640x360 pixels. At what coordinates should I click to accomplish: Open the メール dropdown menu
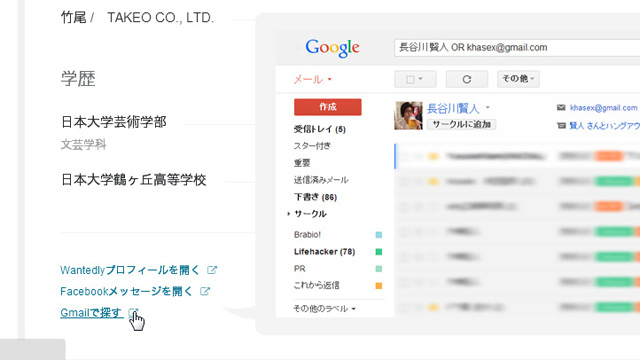click(313, 79)
